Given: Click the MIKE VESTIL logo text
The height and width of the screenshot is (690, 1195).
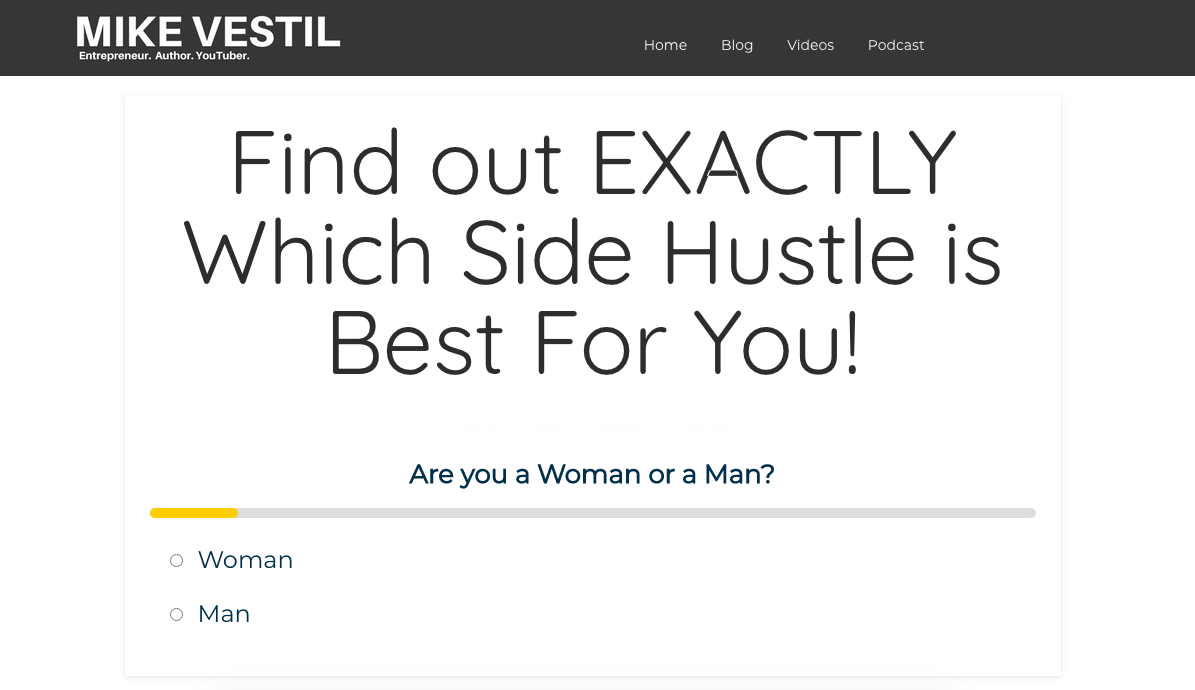Looking at the screenshot, I should pos(208,32).
